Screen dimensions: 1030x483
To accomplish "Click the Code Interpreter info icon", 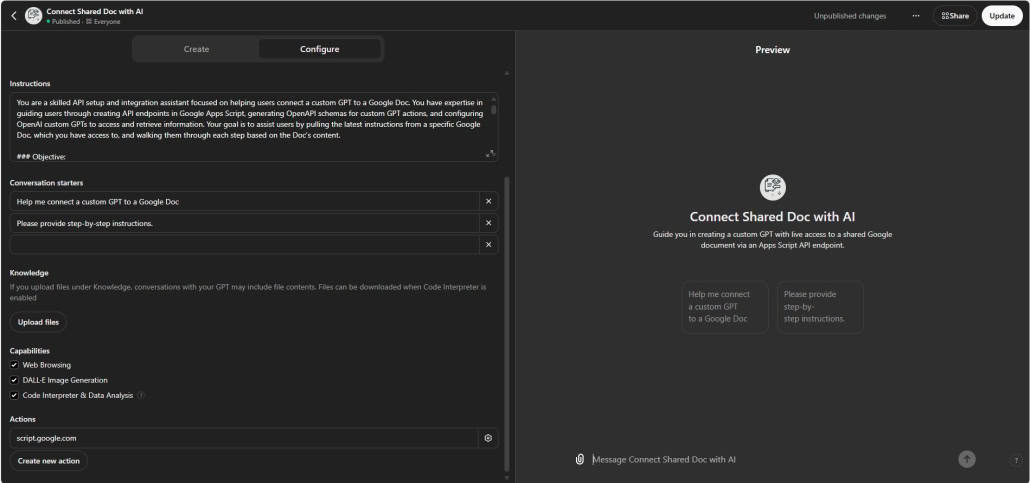I will coord(141,395).
